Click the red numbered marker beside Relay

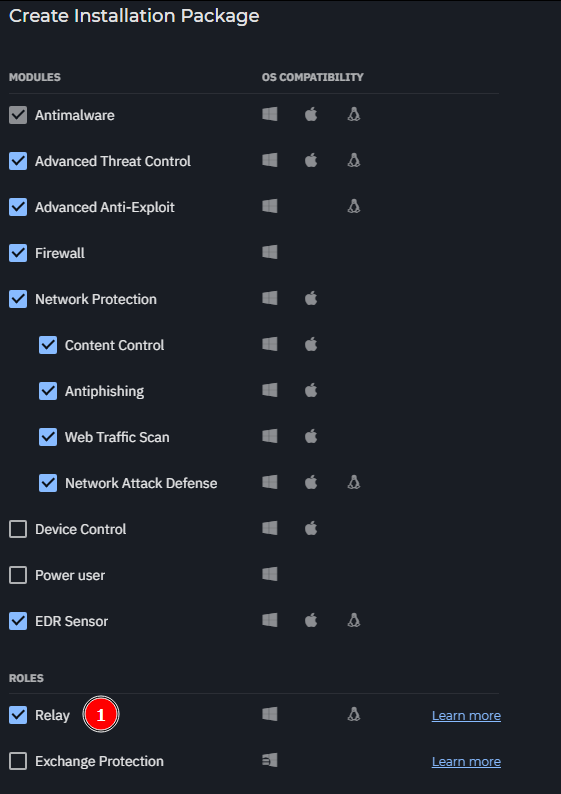click(x=101, y=714)
